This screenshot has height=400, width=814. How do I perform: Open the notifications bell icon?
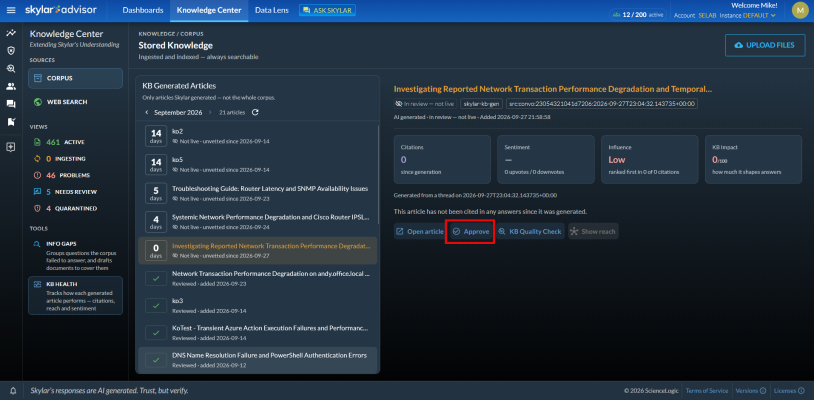tap(13, 391)
